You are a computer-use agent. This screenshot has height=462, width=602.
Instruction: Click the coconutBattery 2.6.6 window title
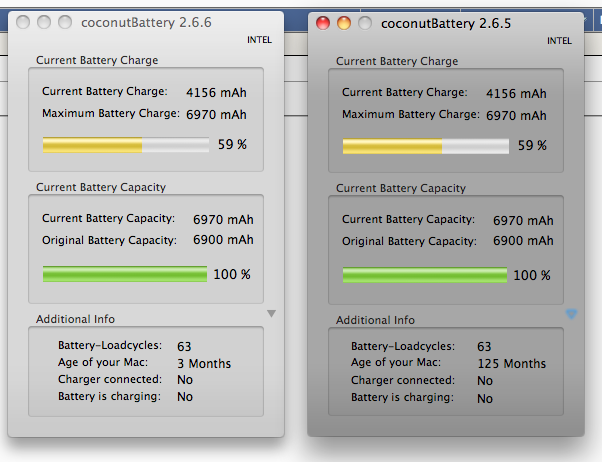pos(146,23)
